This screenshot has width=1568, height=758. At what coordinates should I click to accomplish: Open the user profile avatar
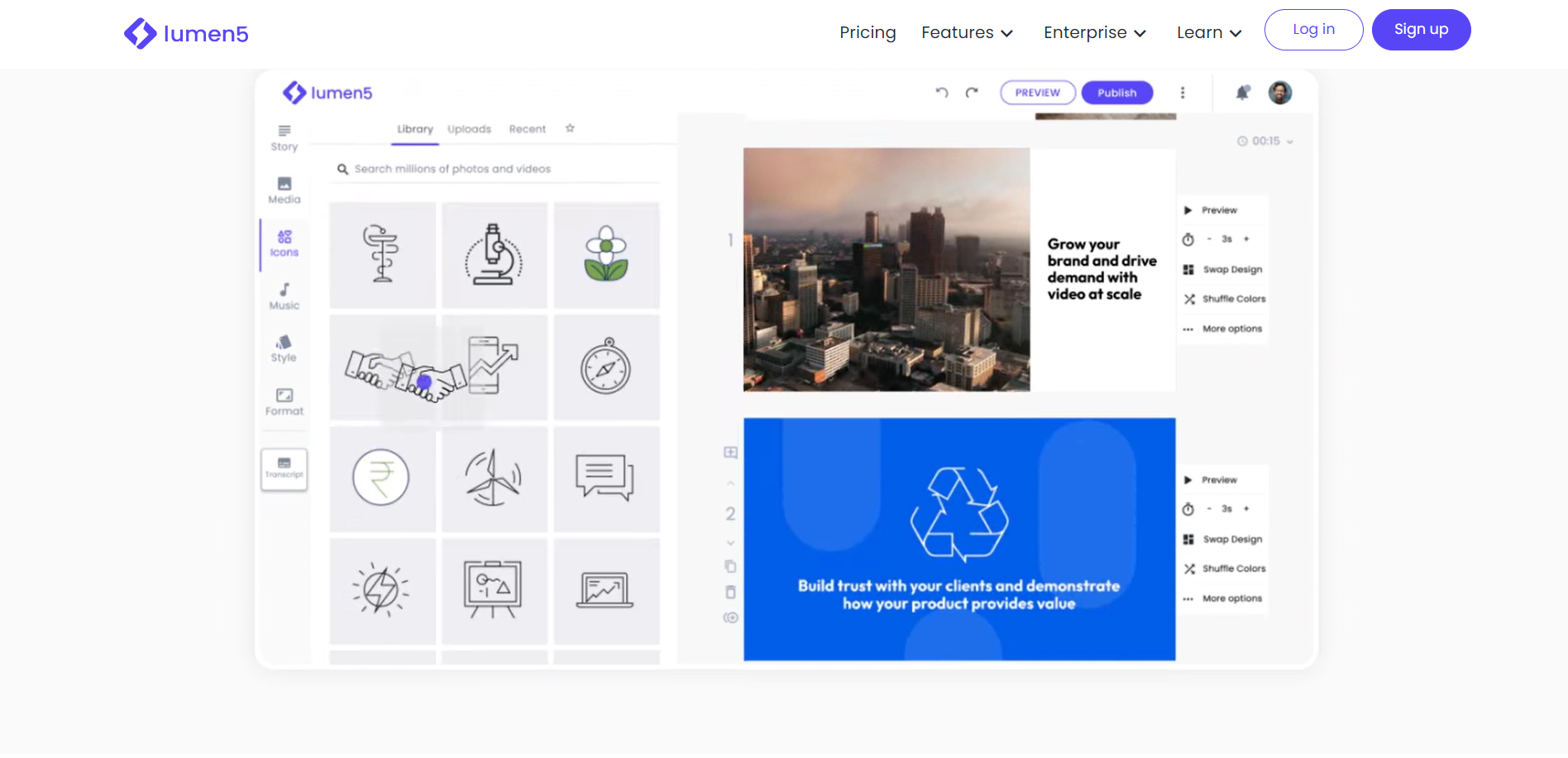pos(1280,93)
